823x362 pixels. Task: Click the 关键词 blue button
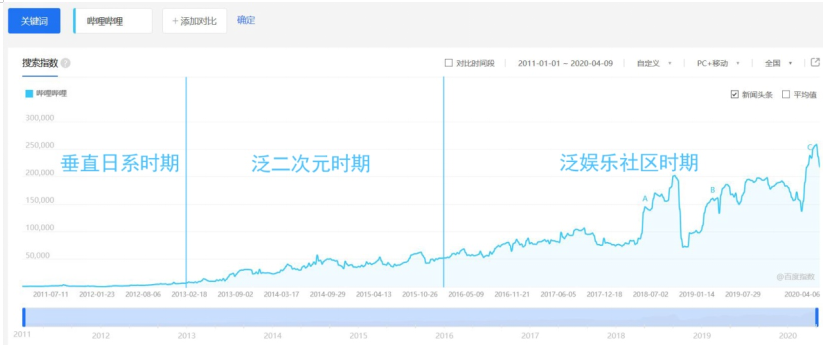pos(34,21)
